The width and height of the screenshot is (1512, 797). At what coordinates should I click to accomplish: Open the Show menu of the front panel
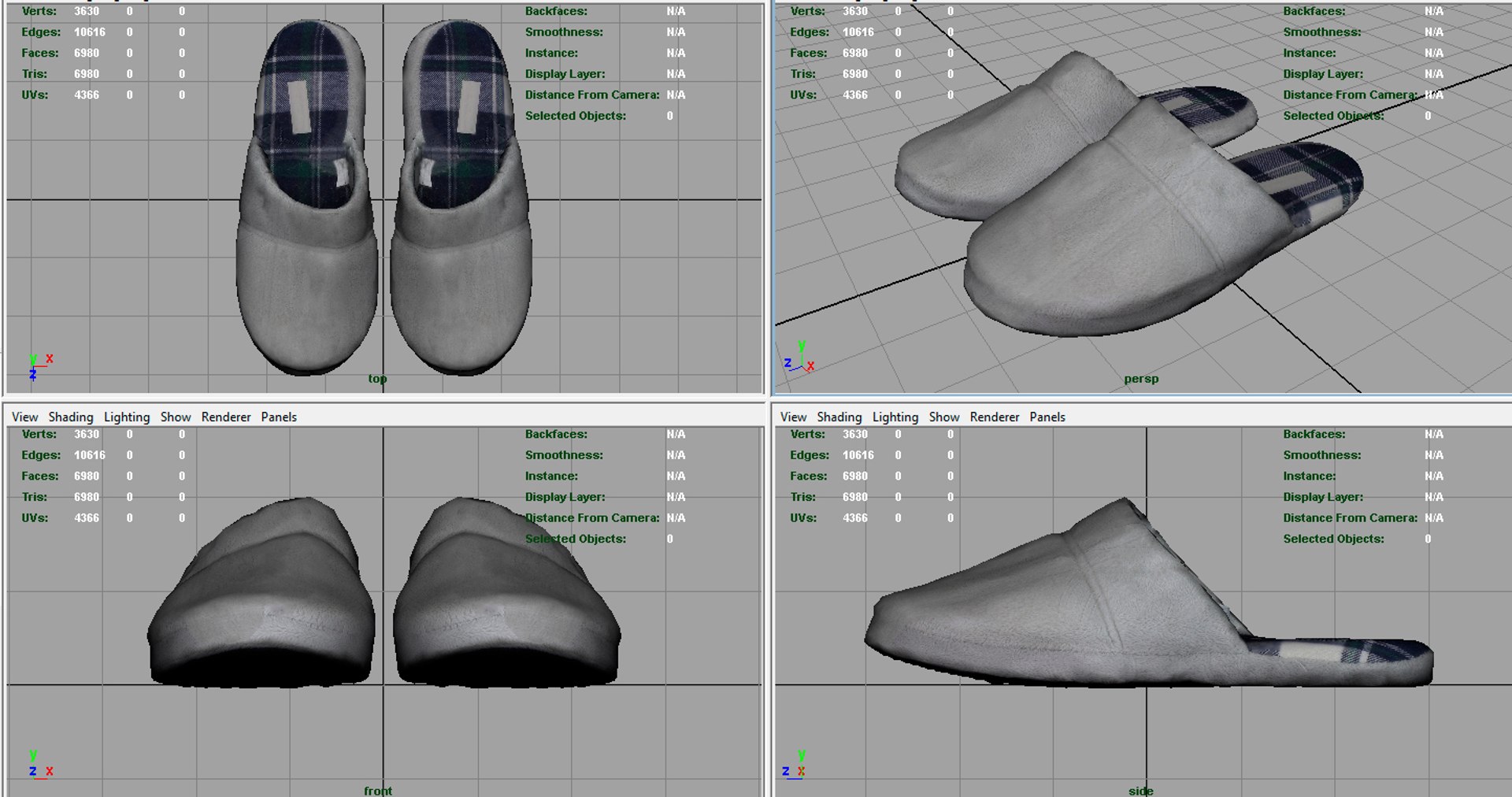[x=176, y=417]
